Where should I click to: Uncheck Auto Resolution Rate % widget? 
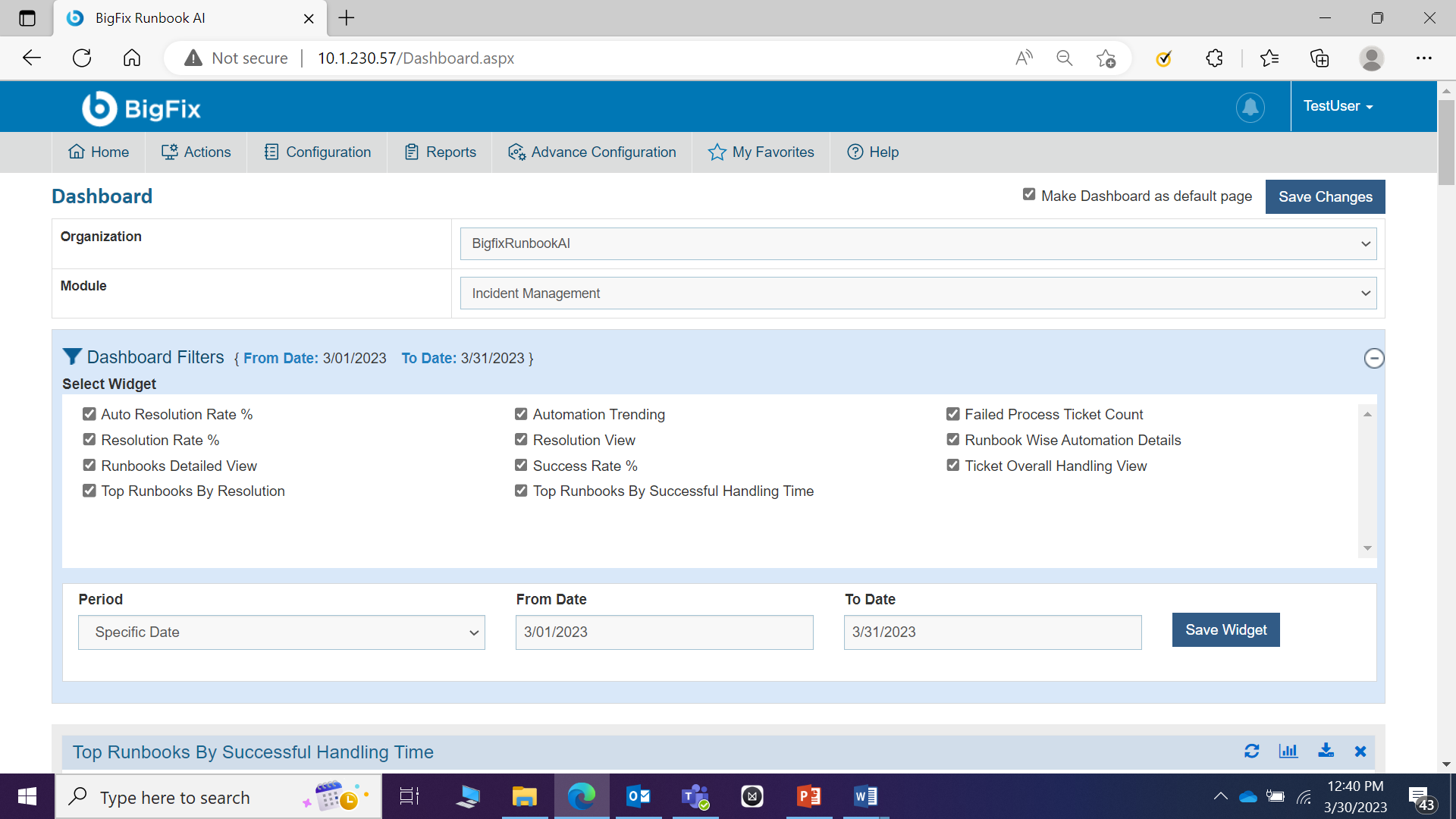click(x=89, y=414)
